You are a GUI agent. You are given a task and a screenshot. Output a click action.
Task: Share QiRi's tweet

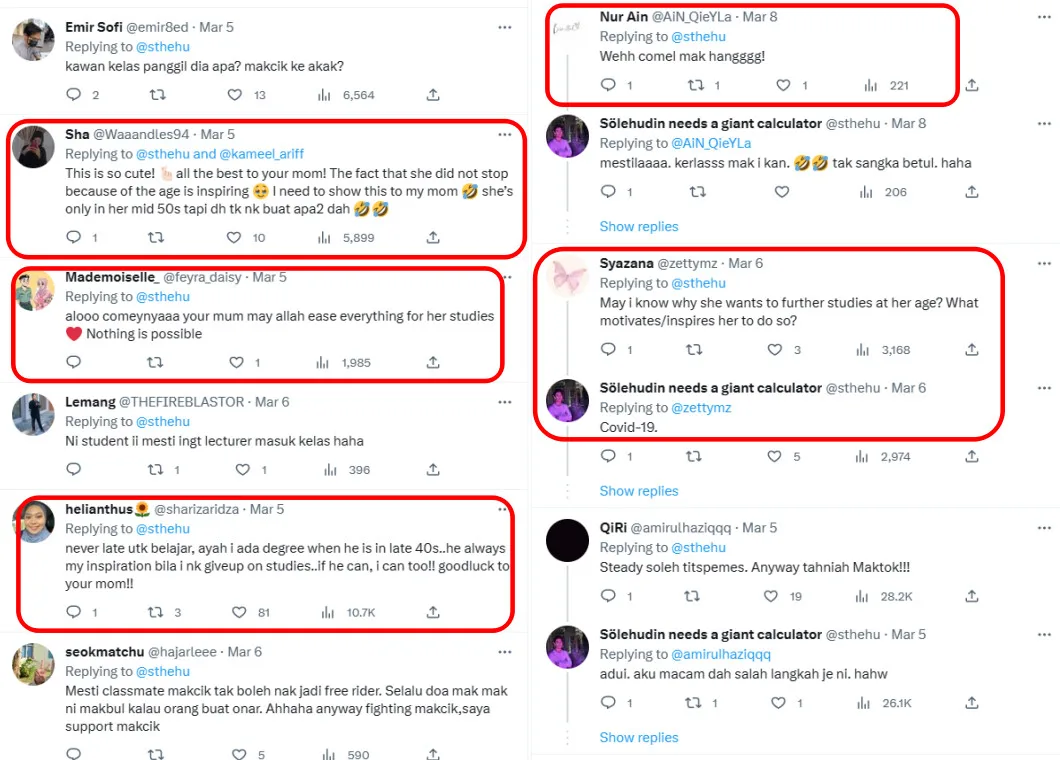point(972,596)
